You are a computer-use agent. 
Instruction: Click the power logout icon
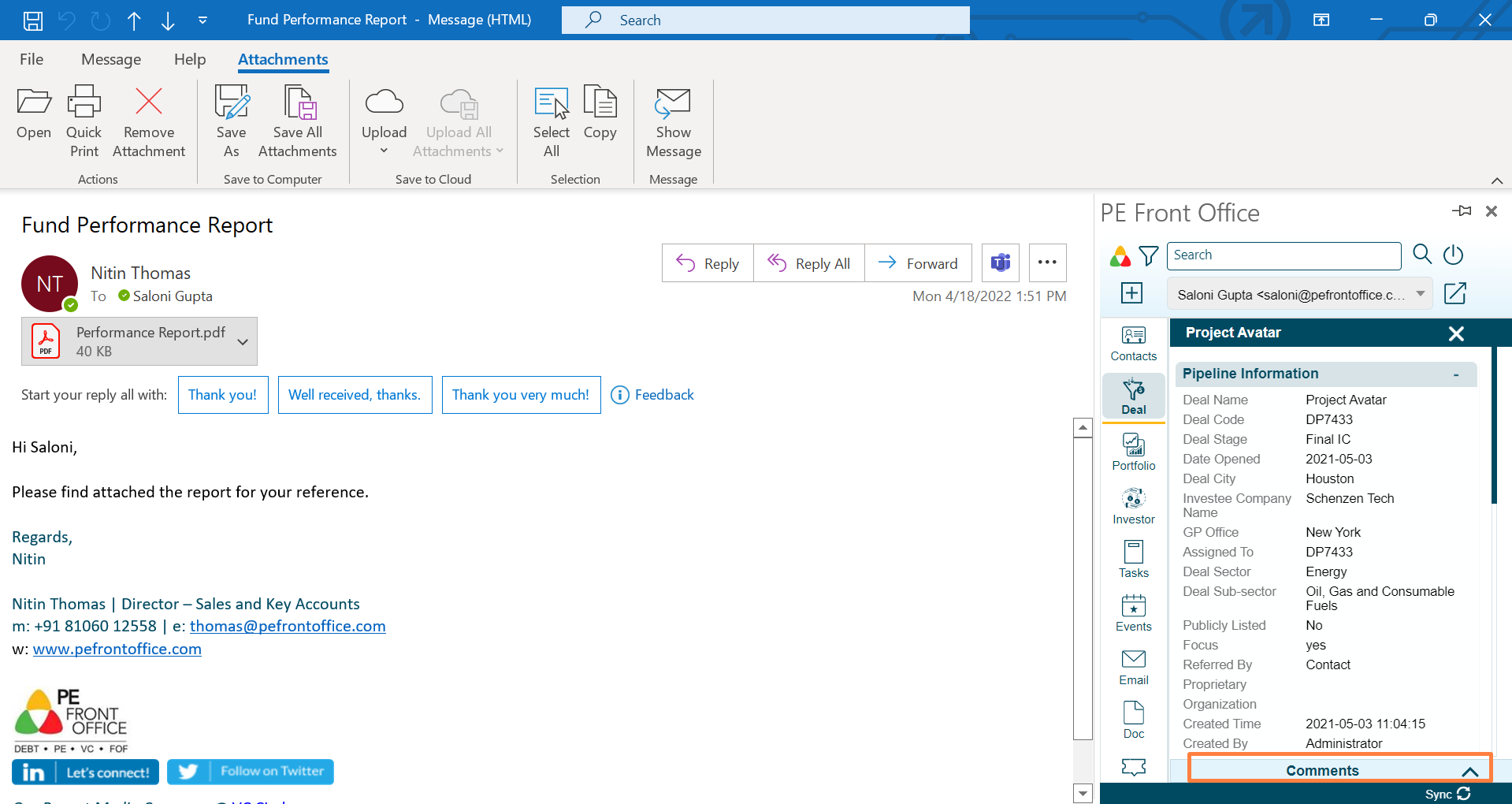tap(1453, 255)
